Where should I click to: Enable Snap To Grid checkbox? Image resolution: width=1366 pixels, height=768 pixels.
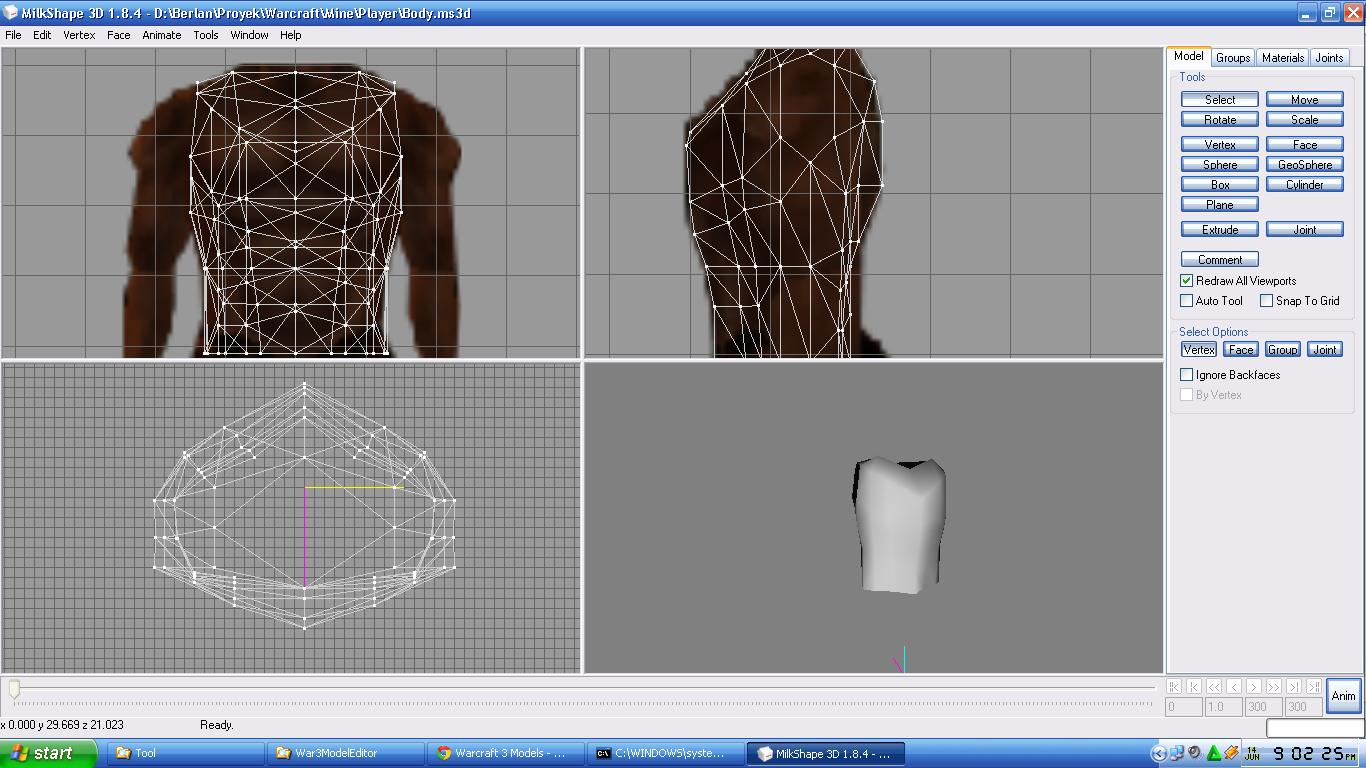coord(1267,301)
